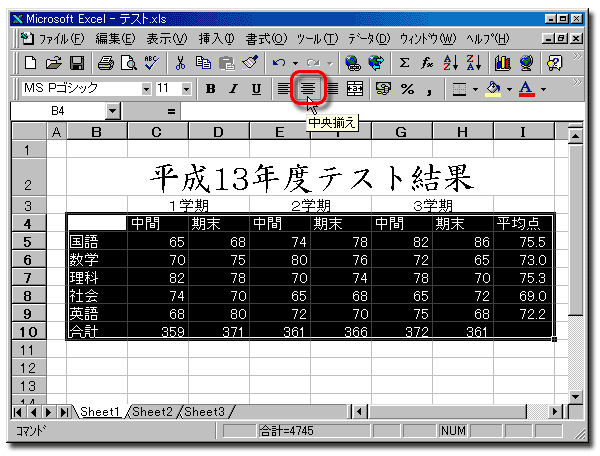
Task: Select column C header
Action: (x=157, y=132)
